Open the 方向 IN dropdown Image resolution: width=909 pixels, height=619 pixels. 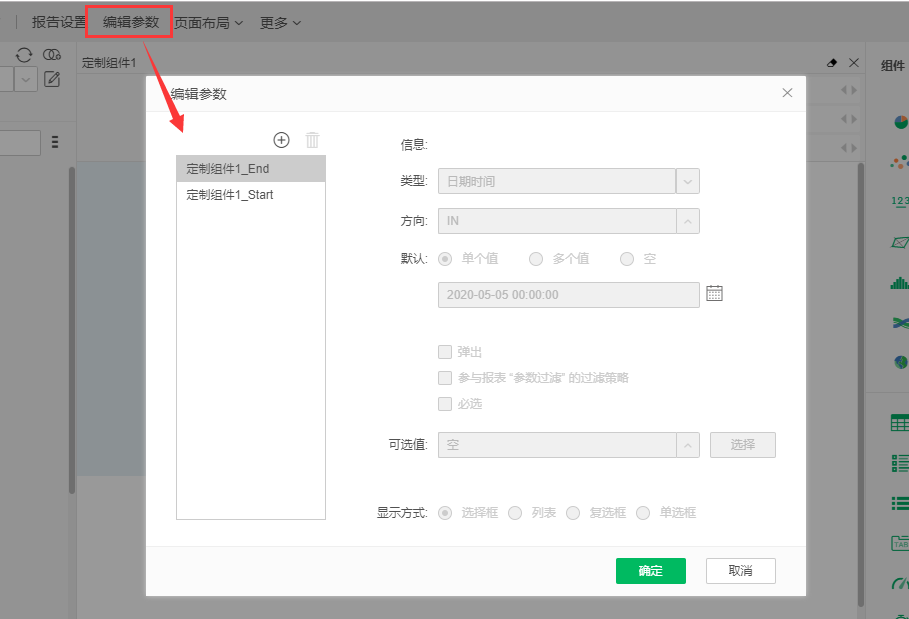pos(688,221)
